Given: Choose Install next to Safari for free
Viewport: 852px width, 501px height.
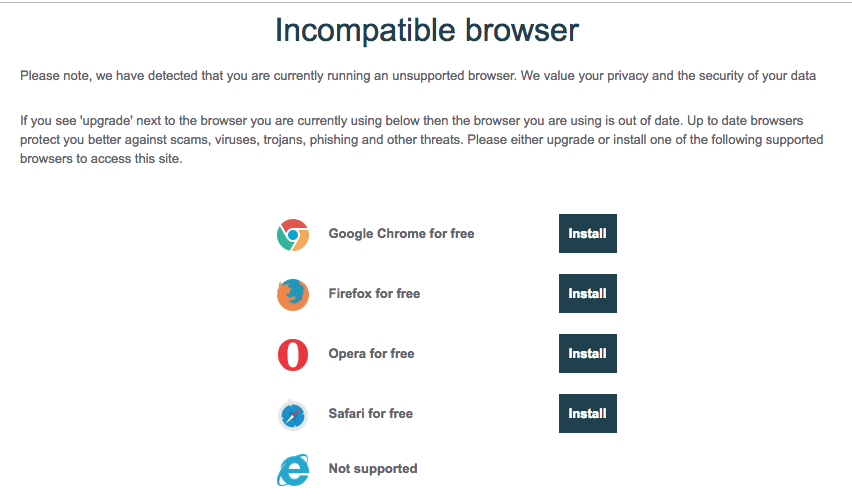Looking at the screenshot, I should click(x=587, y=413).
